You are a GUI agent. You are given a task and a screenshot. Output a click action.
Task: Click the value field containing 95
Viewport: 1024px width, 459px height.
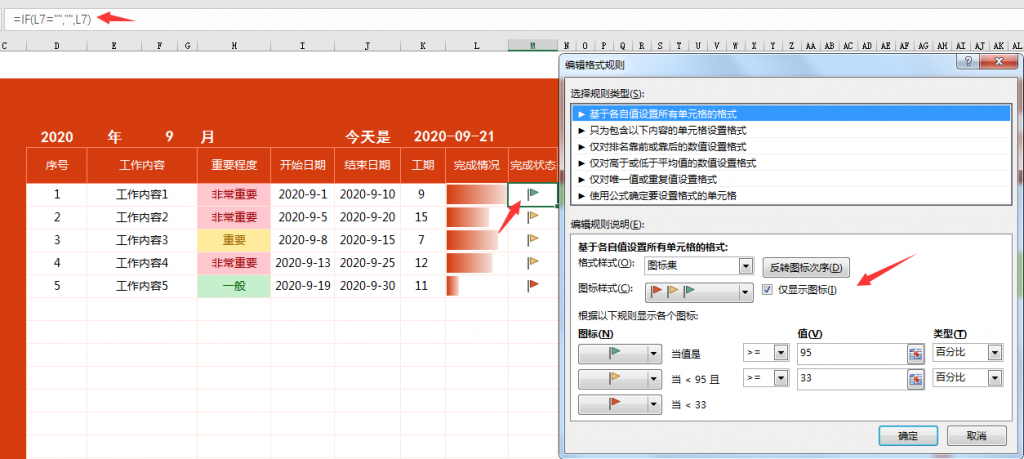[850, 354]
